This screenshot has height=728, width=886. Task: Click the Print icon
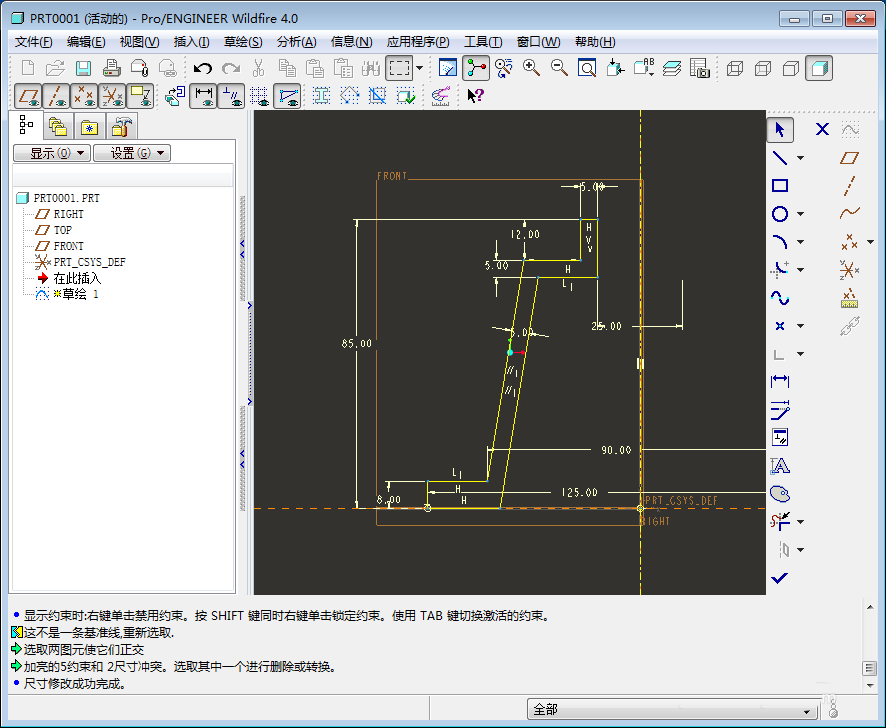111,68
